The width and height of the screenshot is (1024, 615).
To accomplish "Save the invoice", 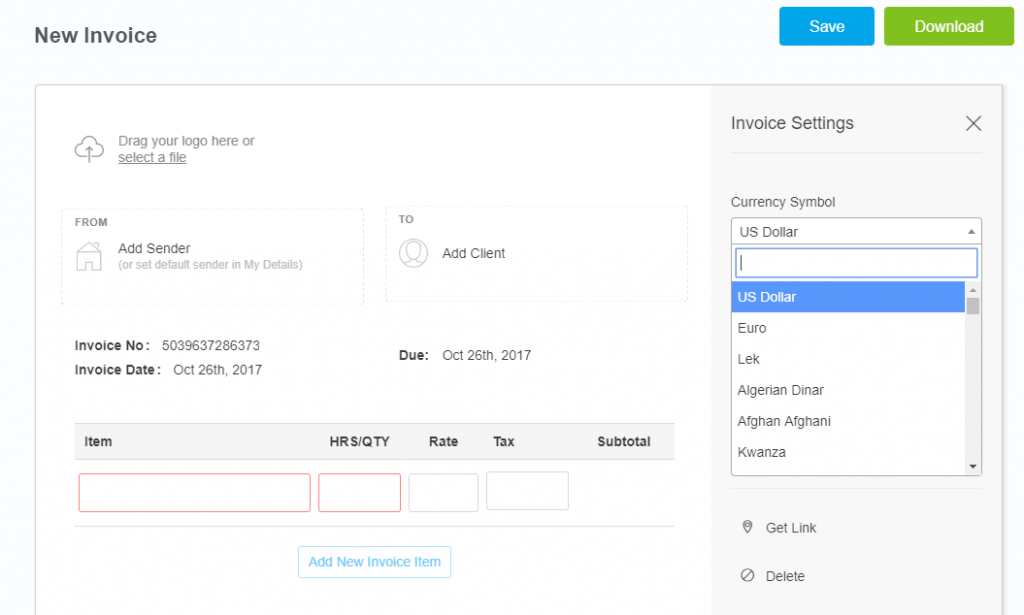I will tap(826, 26).
